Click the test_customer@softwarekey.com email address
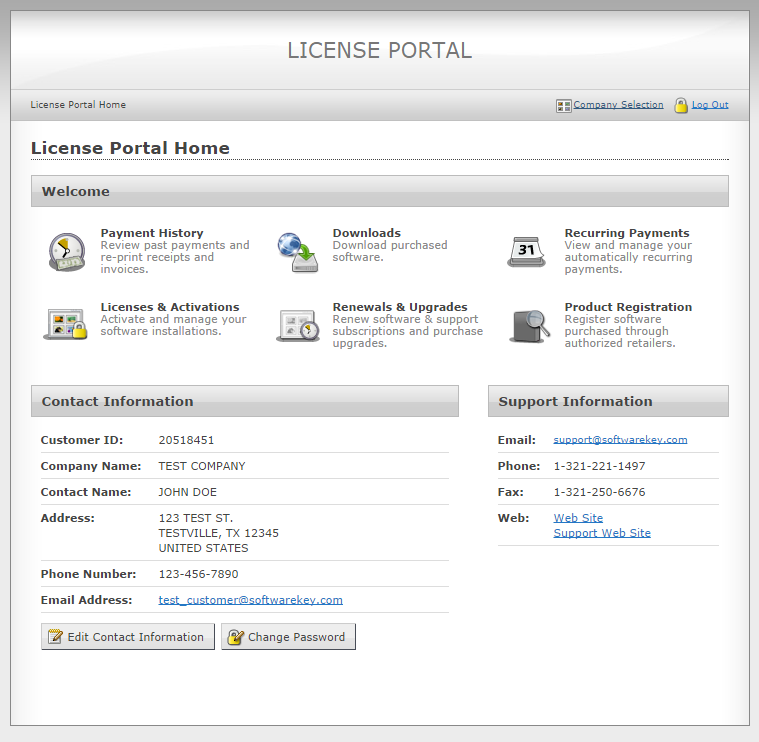 [x=251, y=600]
